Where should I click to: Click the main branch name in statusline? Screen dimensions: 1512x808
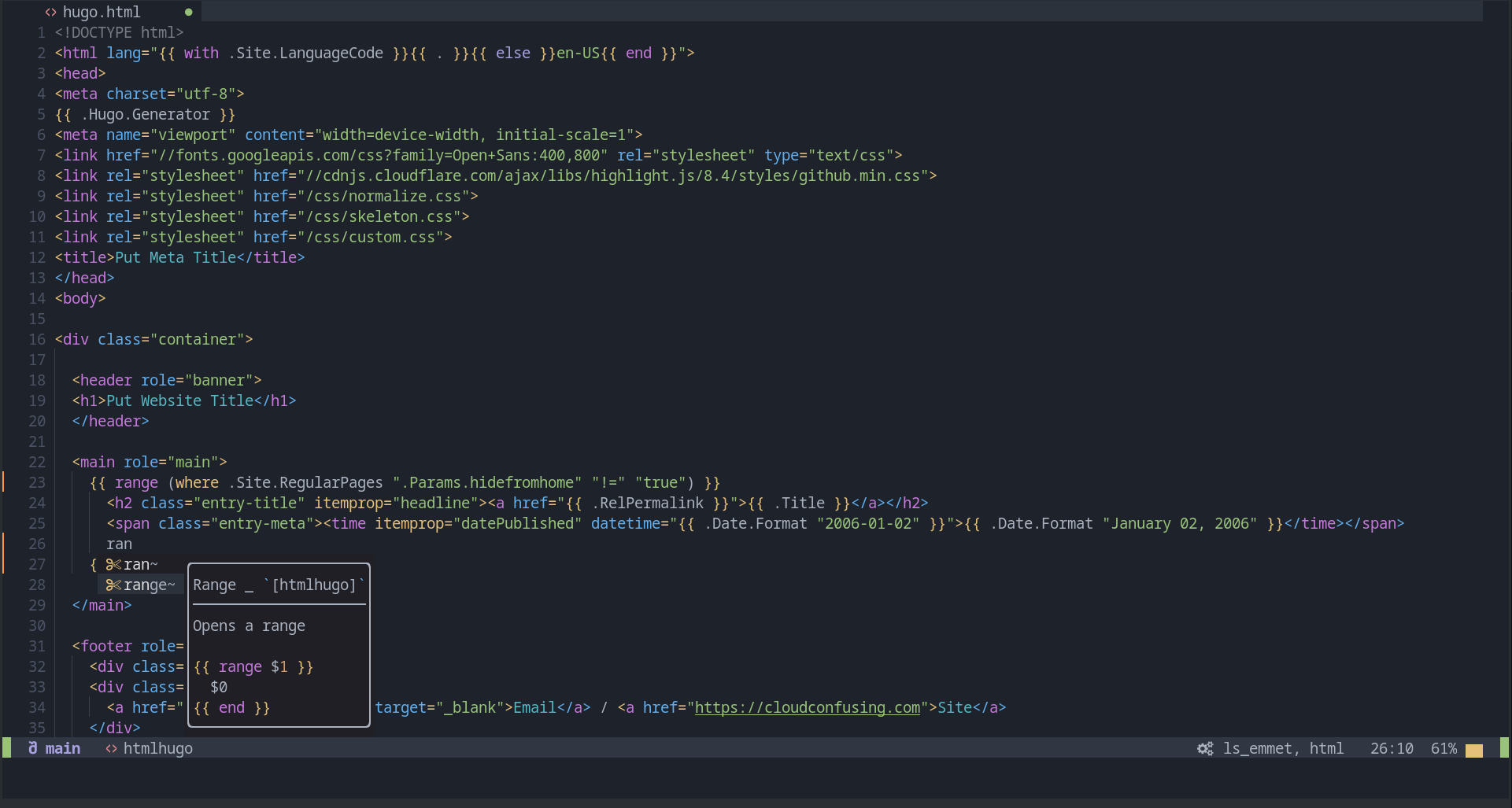pyautogui.click(x=63, y=748)
